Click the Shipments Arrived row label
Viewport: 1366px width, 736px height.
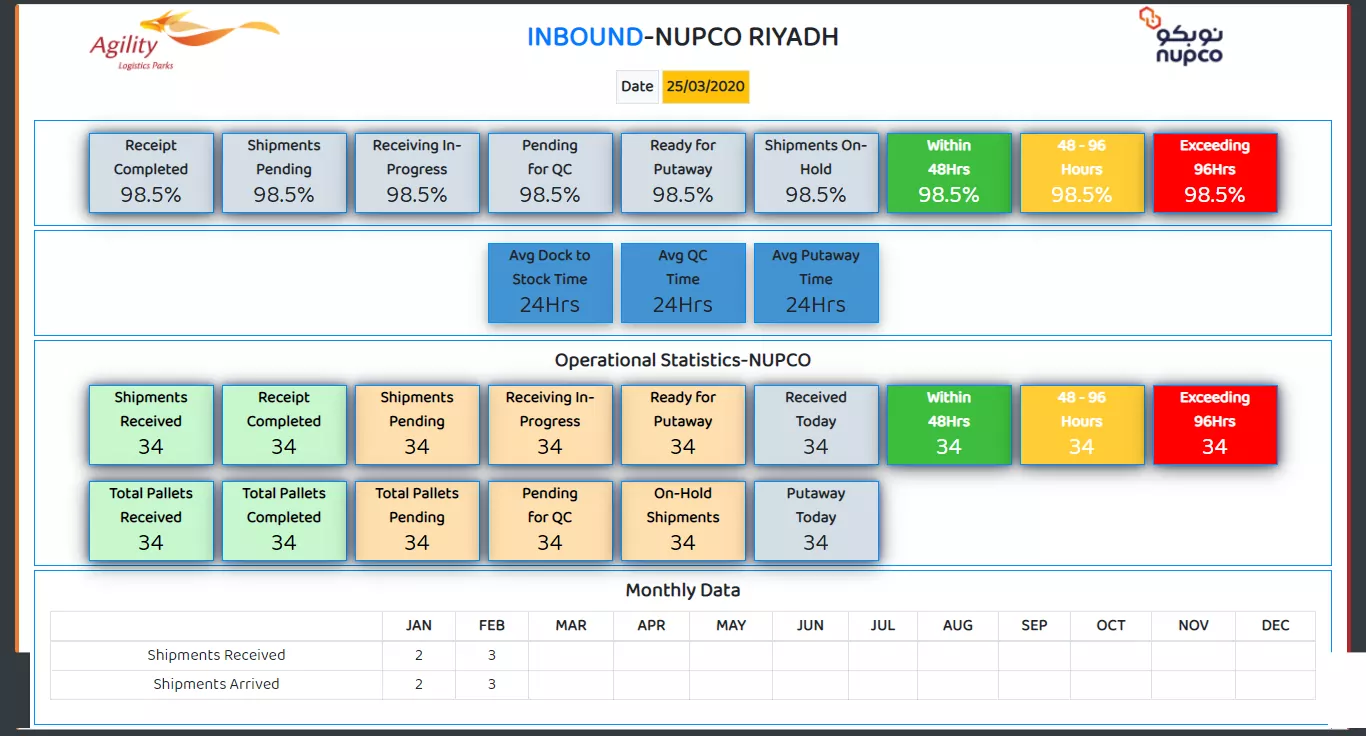[x=216, y=685]
